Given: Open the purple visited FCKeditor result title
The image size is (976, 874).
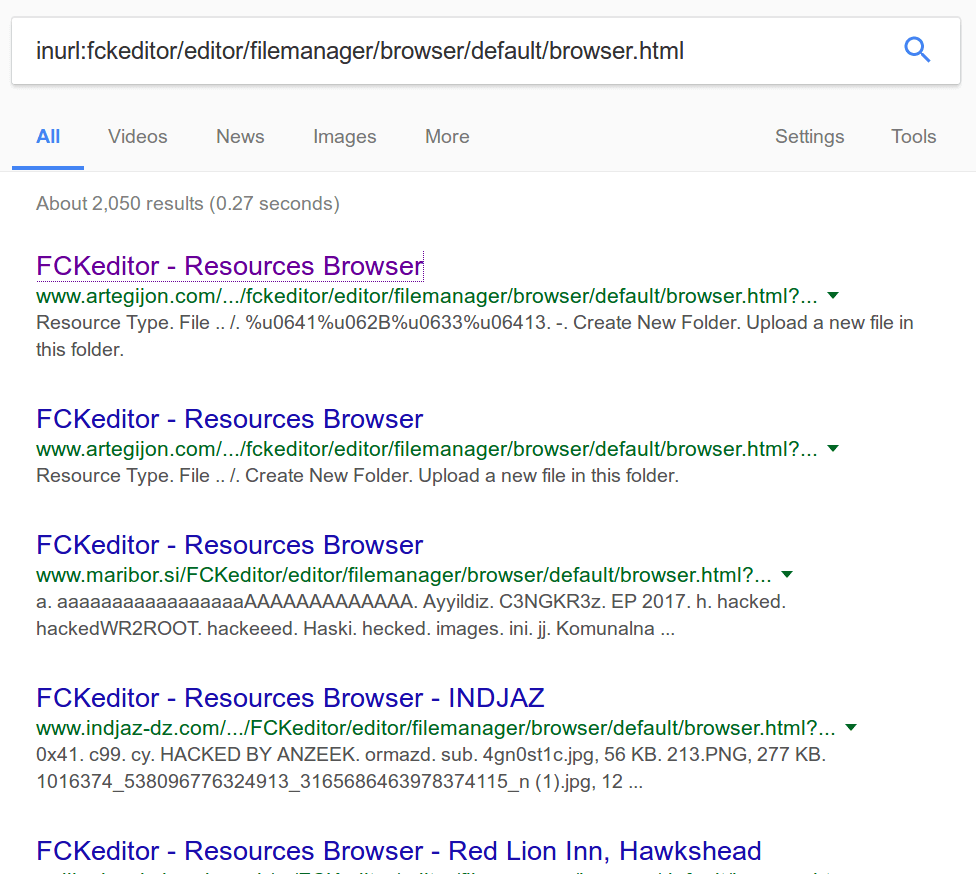Looking at the screenshot, I should [229, 266].
